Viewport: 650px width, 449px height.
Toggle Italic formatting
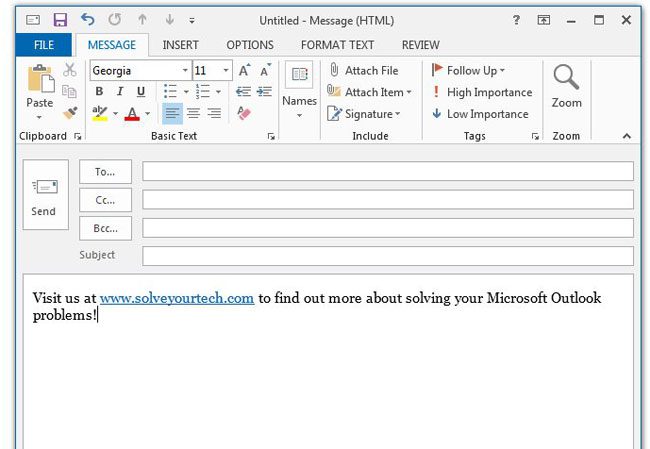[x=120, y=92]
